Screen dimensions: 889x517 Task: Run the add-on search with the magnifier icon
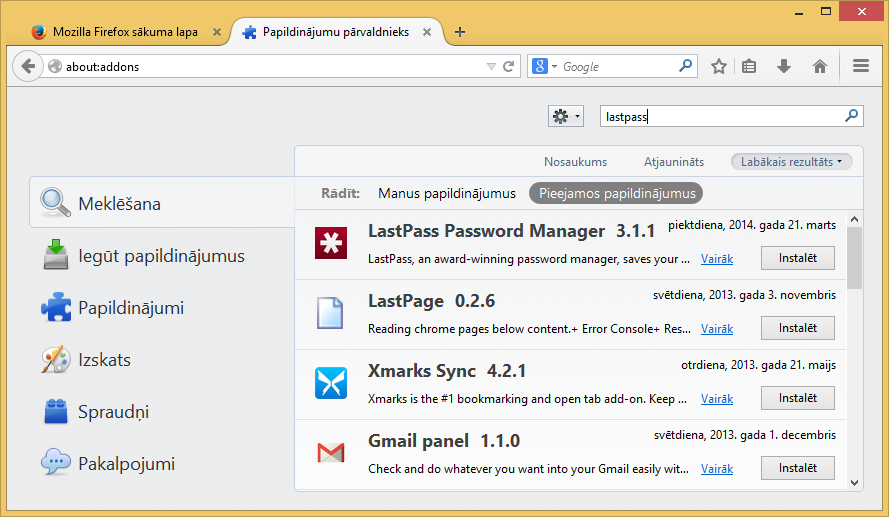851,116
